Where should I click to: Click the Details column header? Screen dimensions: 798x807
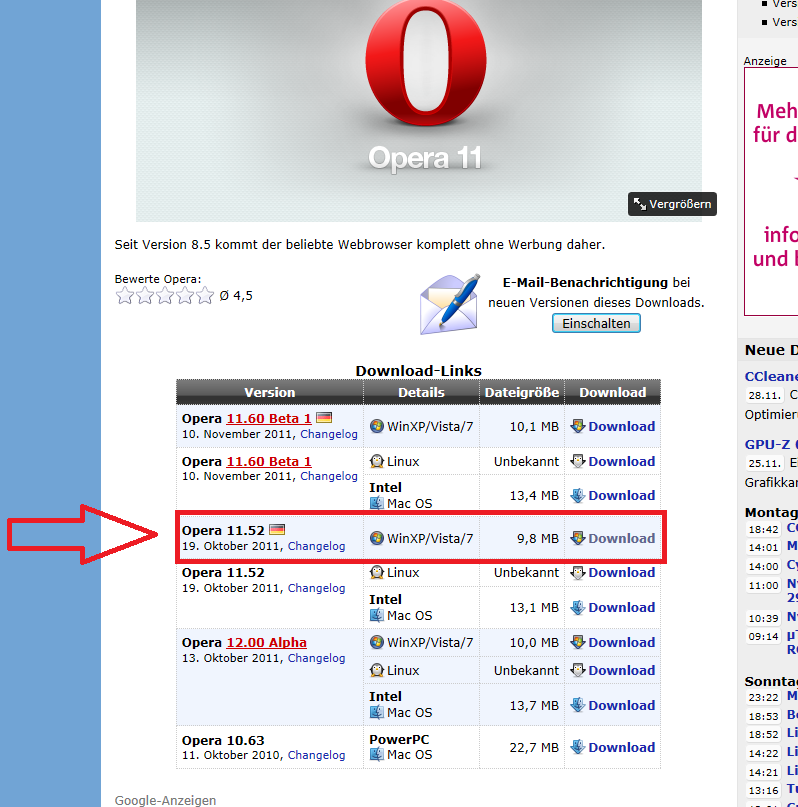click(421, 392)
